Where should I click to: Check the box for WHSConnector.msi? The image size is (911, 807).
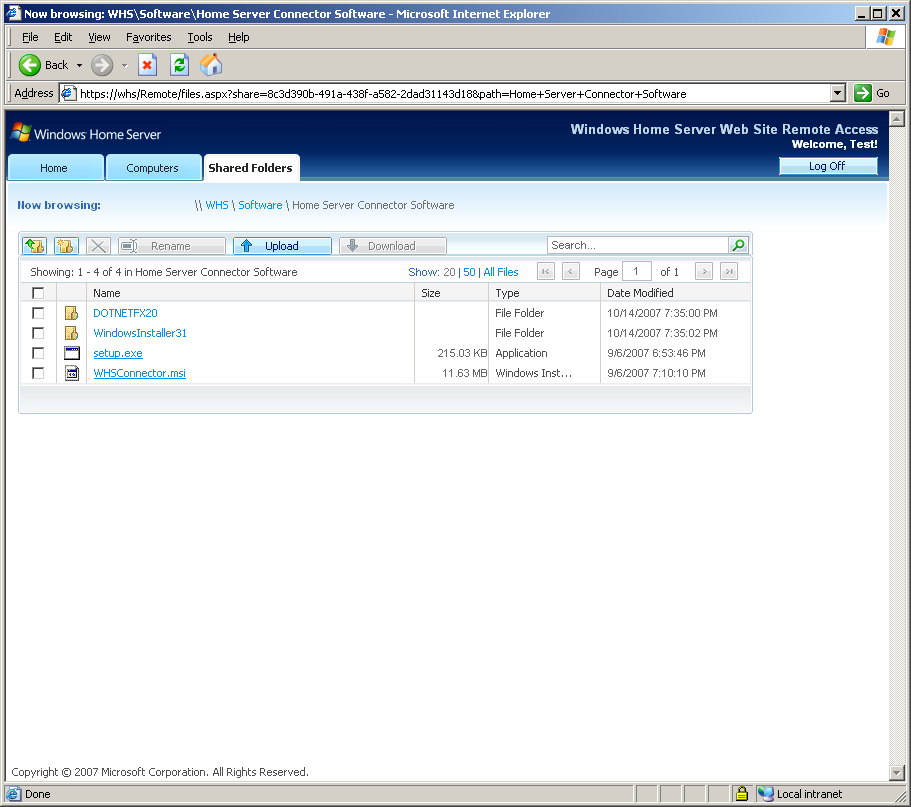38,373
